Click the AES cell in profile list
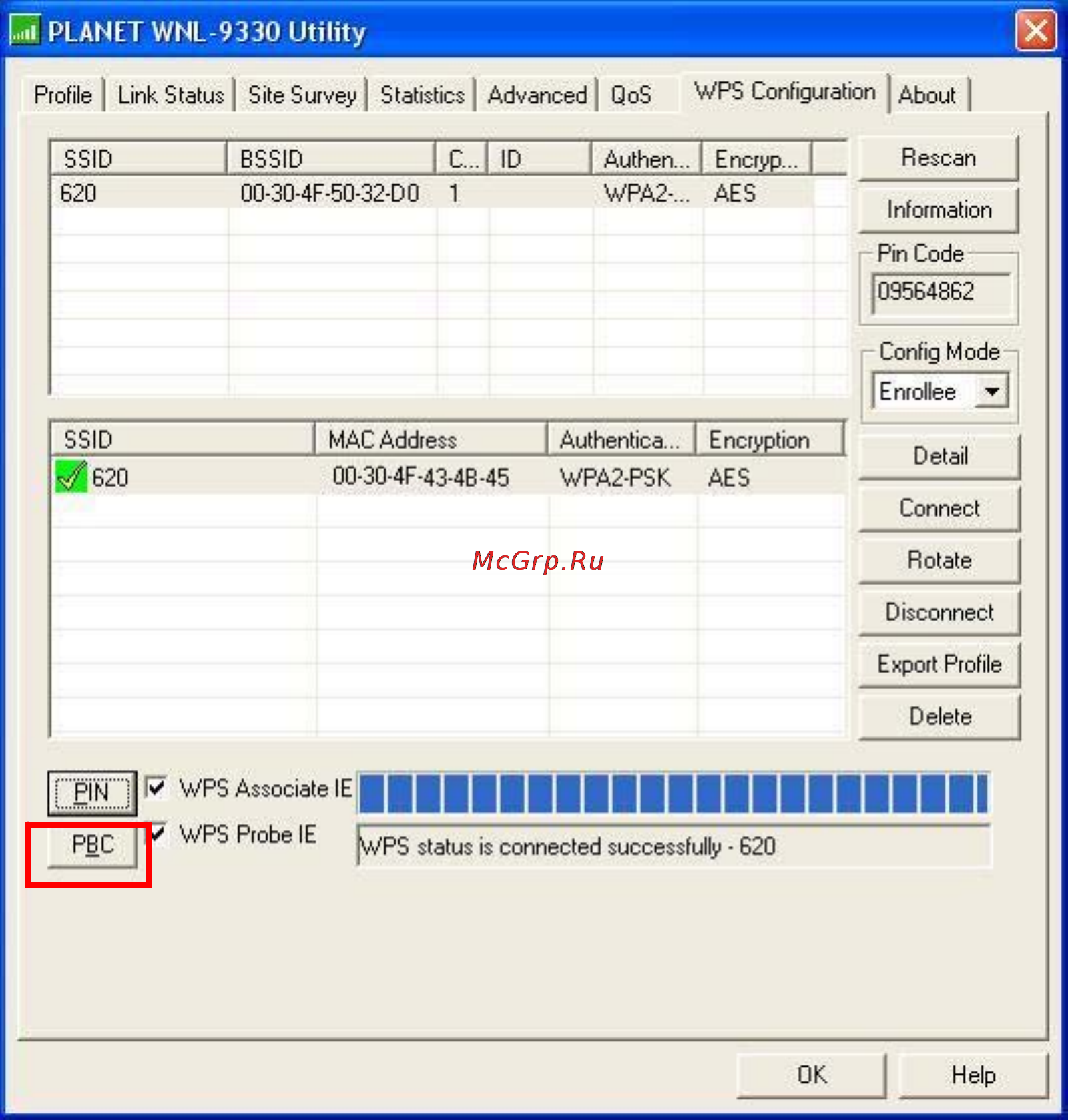 (x=729, y=477)
